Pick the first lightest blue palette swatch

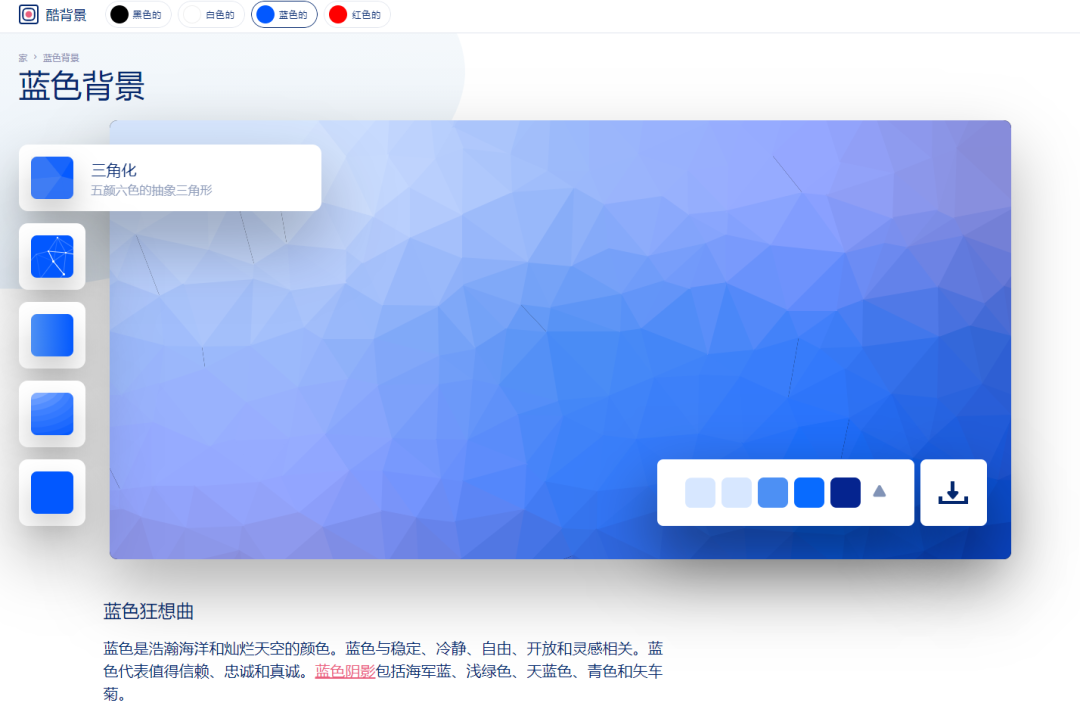[700, 492]
